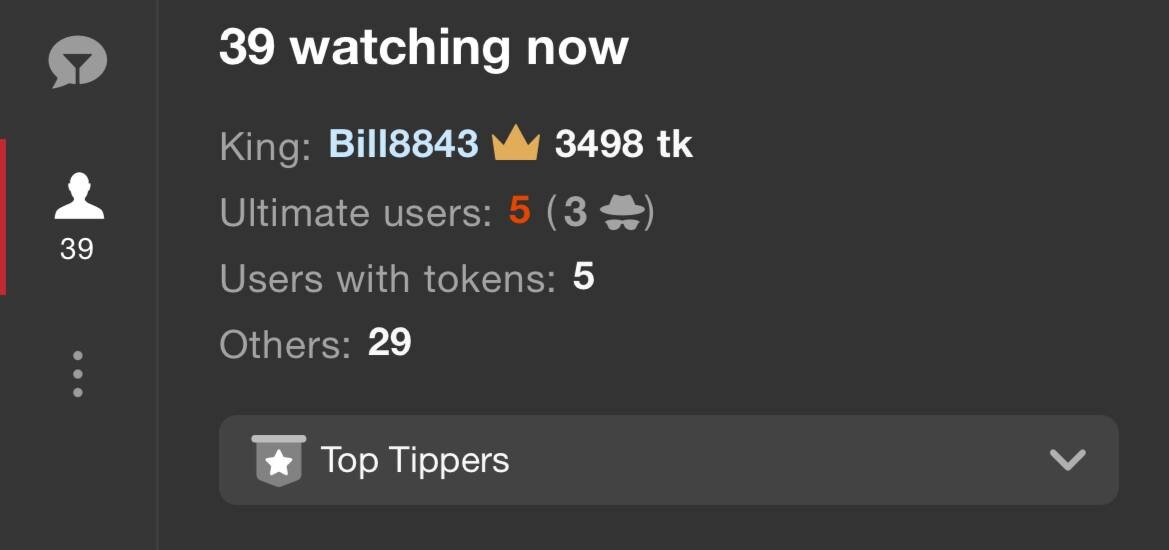Click the Users with tokens count 5

pyautogui.click(x=584, y=277)
